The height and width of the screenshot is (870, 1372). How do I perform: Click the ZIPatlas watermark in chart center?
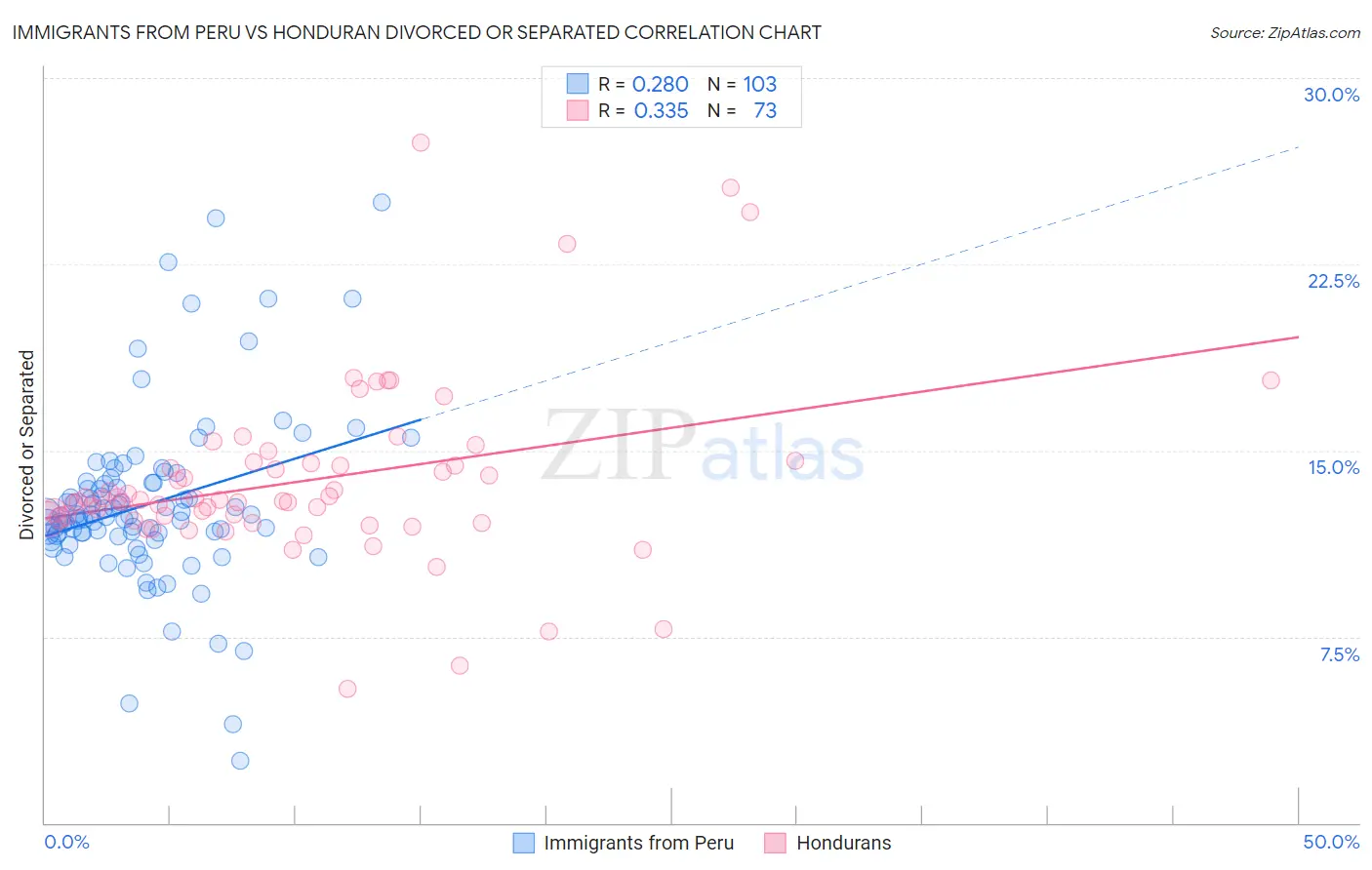pyautogui.click(x=703, y=447)
